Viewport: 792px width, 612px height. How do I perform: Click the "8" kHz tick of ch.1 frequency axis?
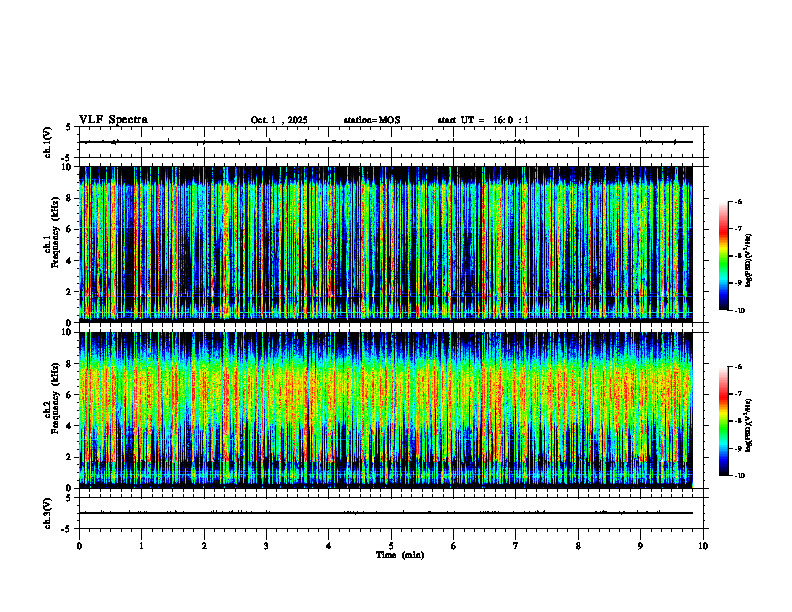click(x=70, y=198)
